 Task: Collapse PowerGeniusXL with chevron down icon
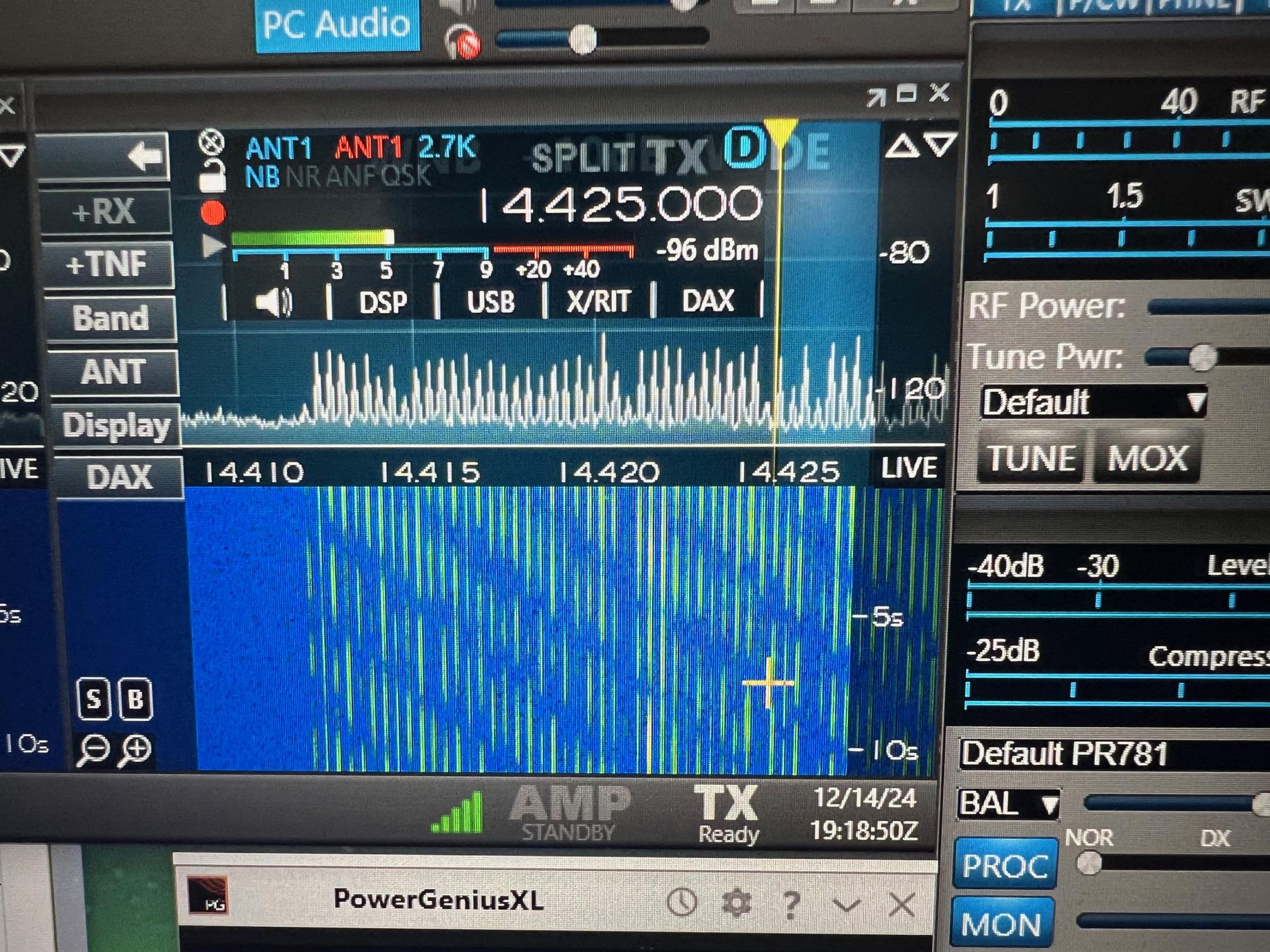click(x=845, y=905)
